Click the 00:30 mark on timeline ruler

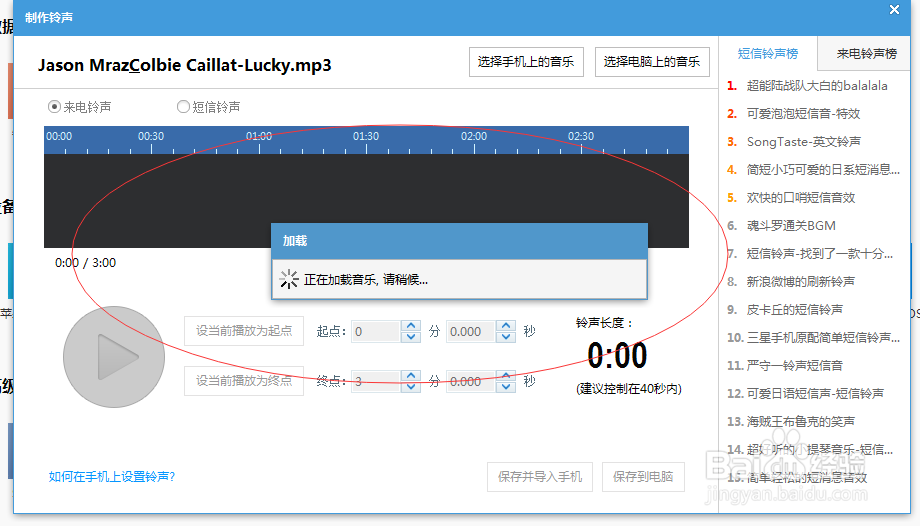pos(151,136)
